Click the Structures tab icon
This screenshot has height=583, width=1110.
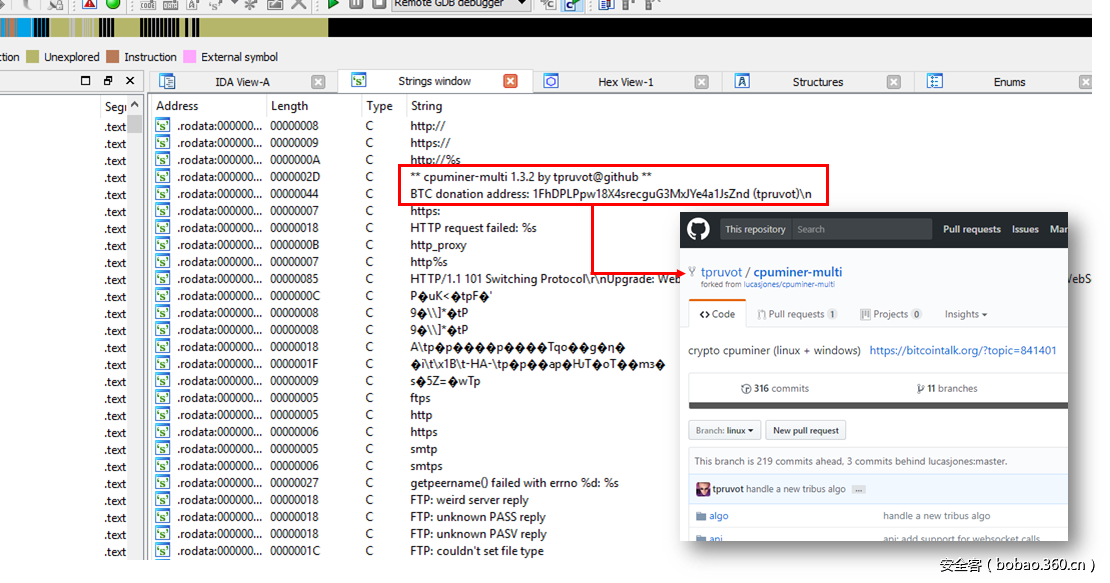click(742, 82)
